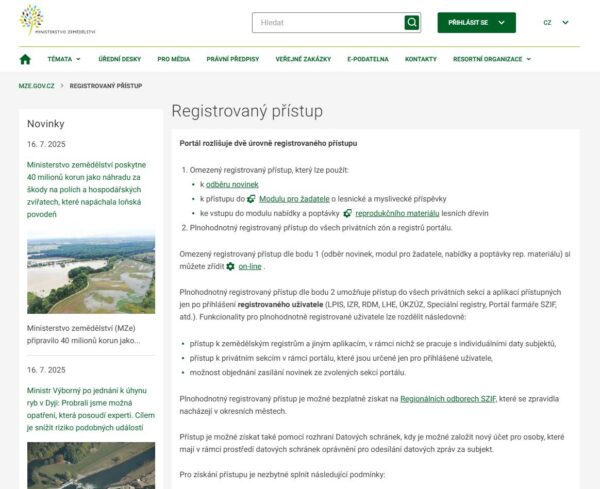Click bullet možnost objednání zasílání novinek
The image size is (600, 489).
click(298, 372)
